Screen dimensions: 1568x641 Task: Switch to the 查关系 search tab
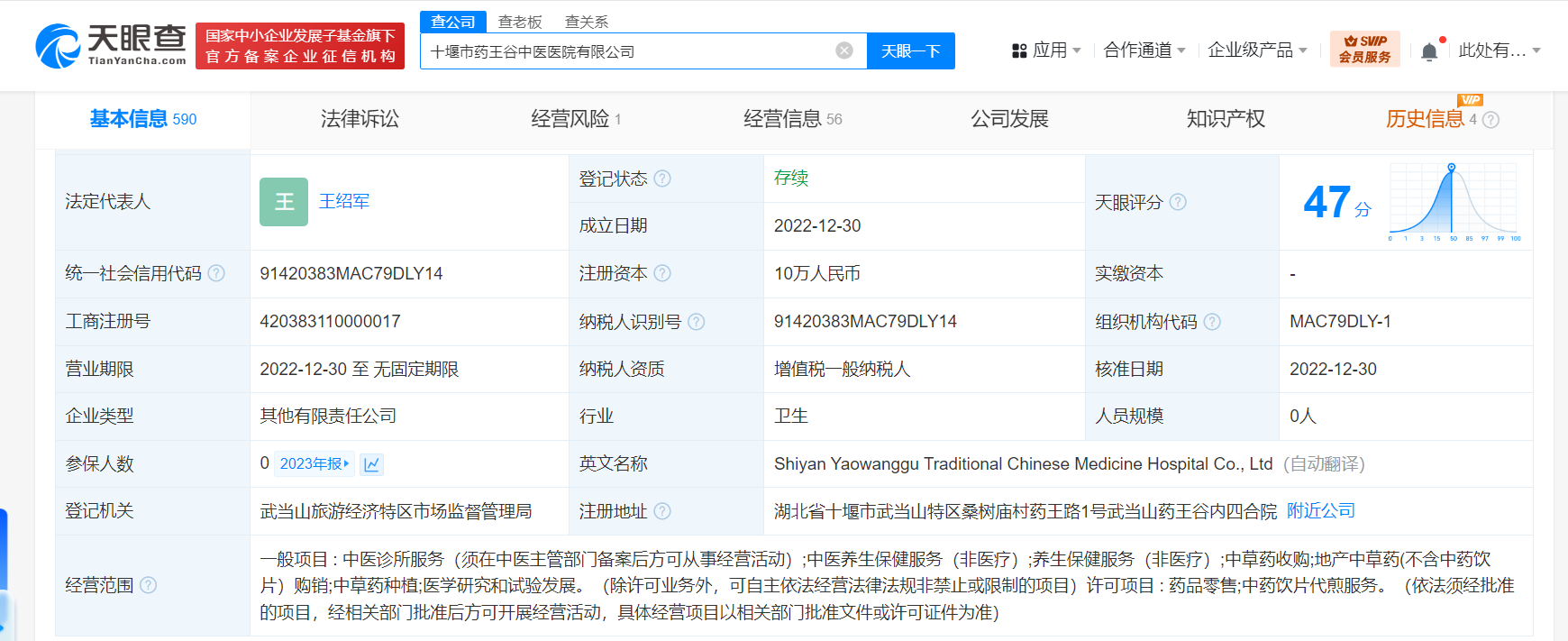point(587,22)
